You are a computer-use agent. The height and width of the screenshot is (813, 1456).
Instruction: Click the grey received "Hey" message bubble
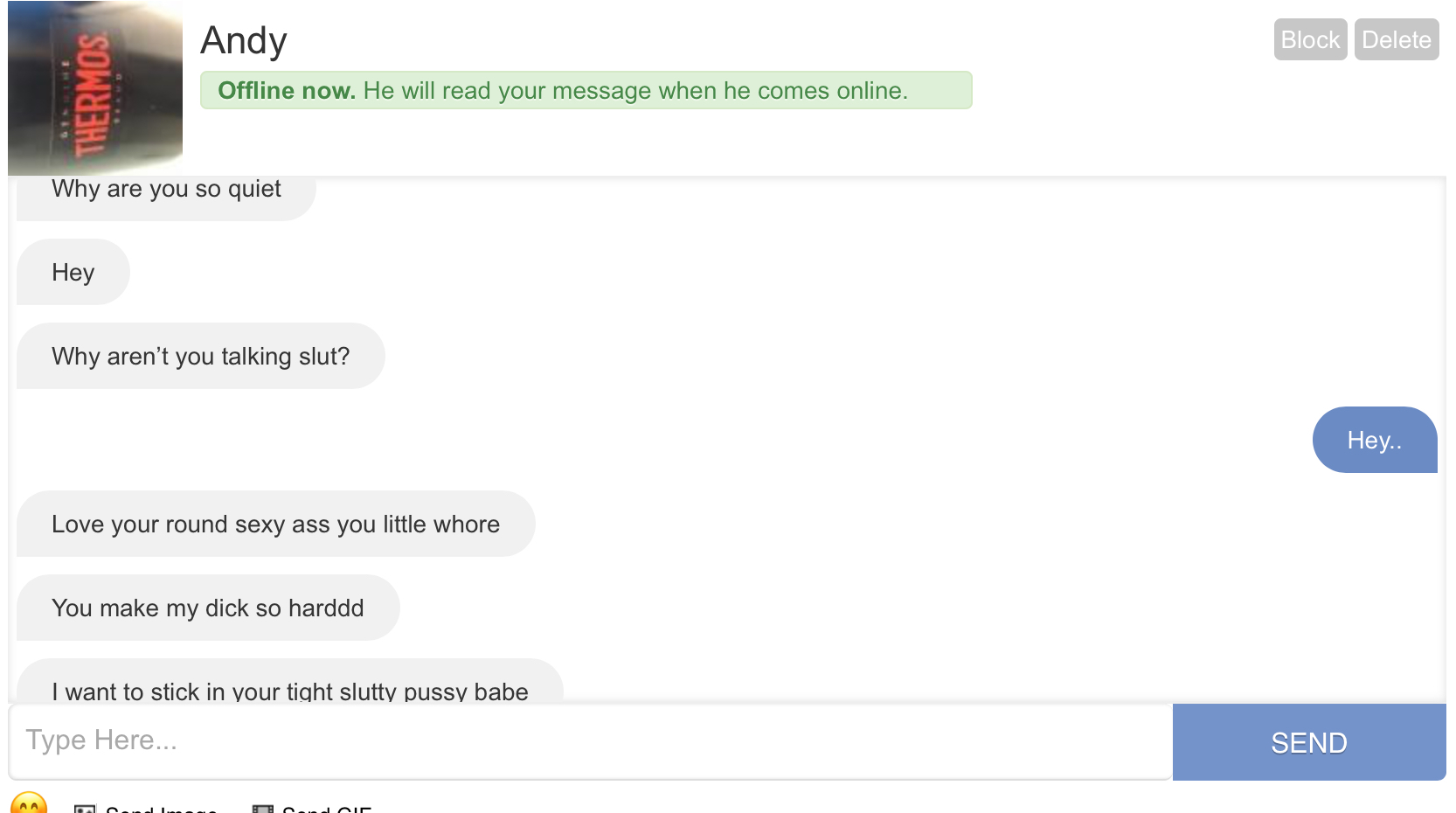73,272
